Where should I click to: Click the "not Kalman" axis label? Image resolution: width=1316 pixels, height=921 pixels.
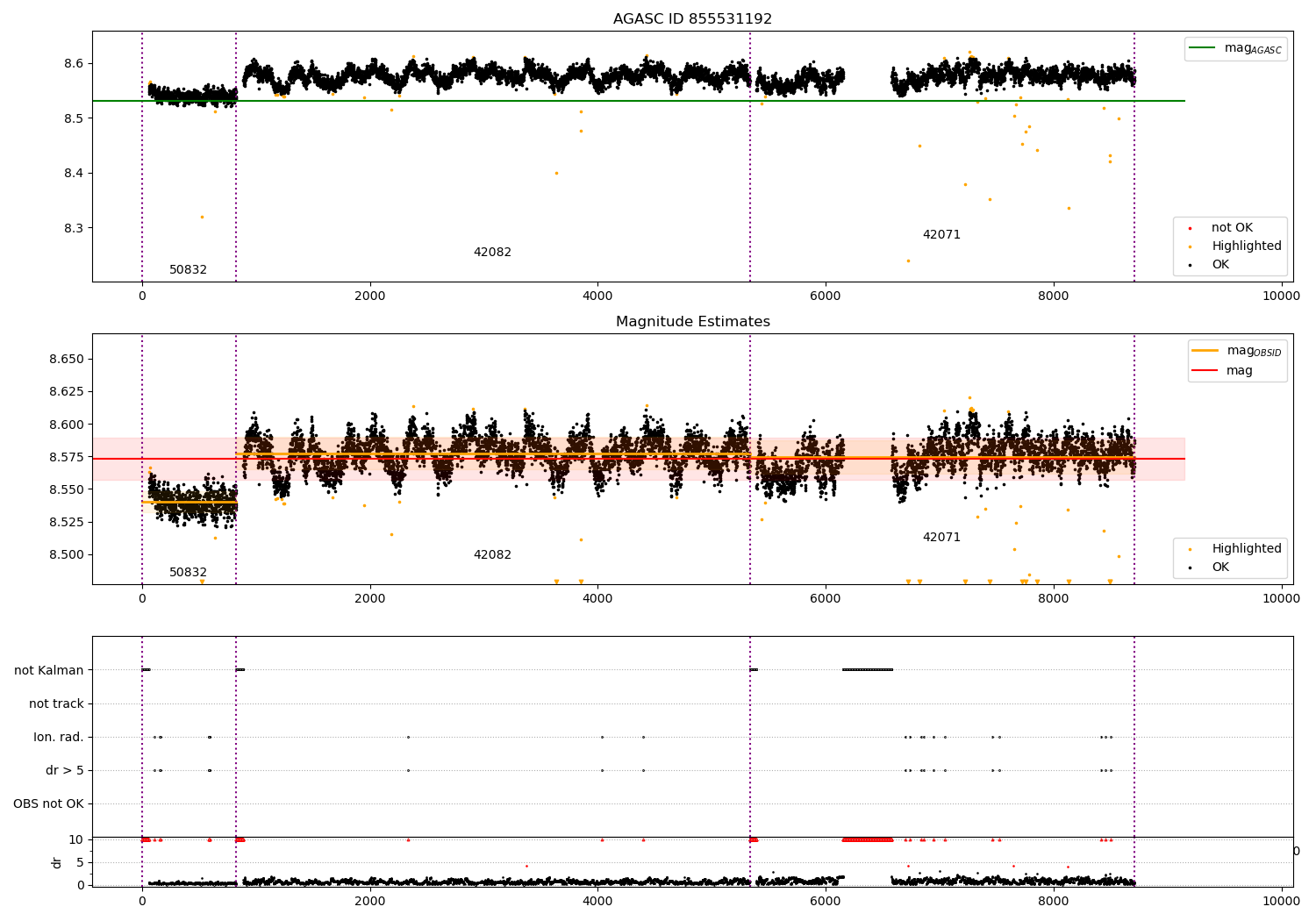point(49,671)
